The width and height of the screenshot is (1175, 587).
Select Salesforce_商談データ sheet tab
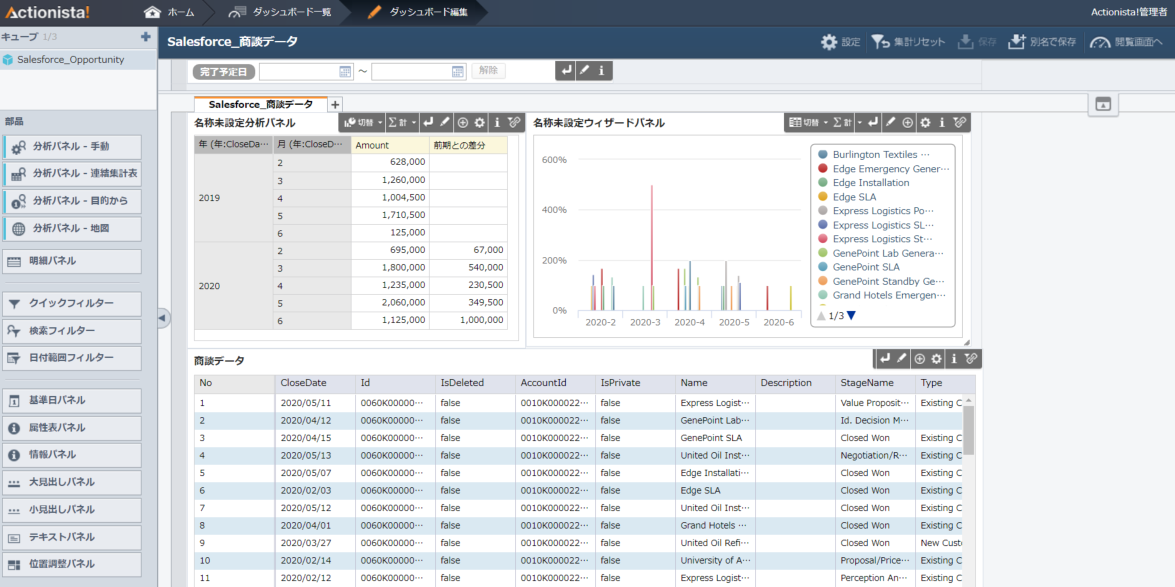coord(261,105)
